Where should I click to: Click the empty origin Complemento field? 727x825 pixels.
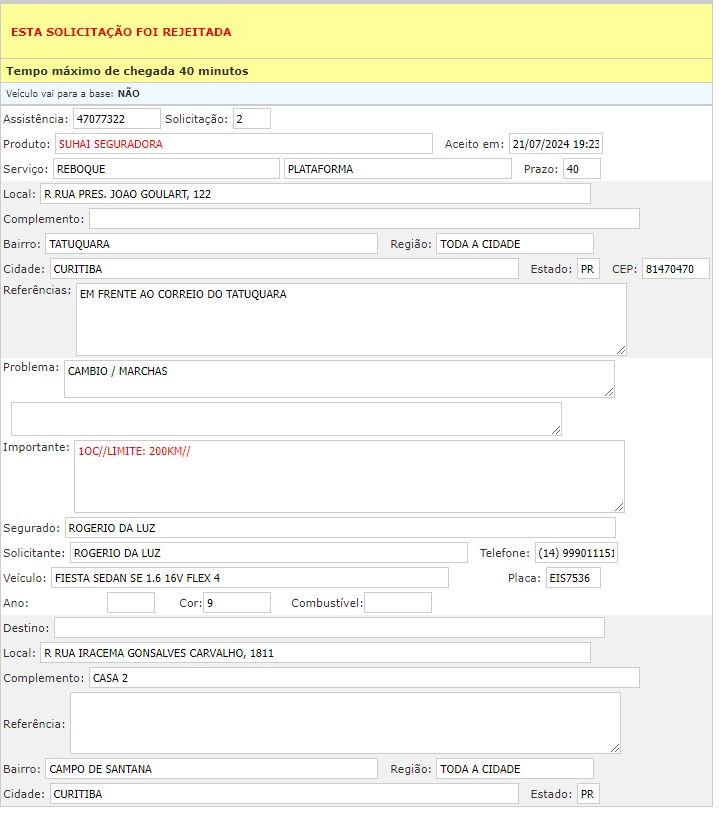[x=364, y=219]
